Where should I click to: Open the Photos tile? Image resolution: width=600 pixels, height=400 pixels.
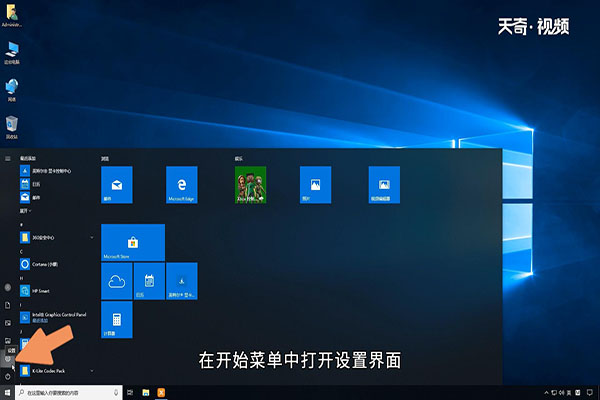tap(315, 184)
